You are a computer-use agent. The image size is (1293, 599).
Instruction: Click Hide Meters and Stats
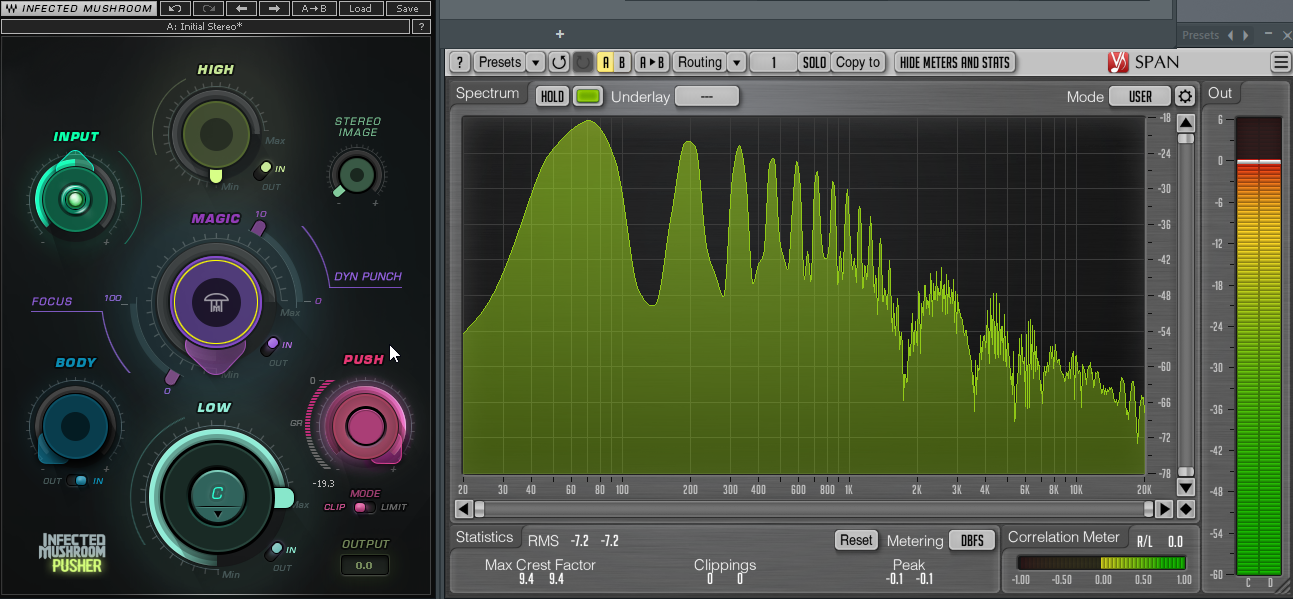(x=955, y=62)
